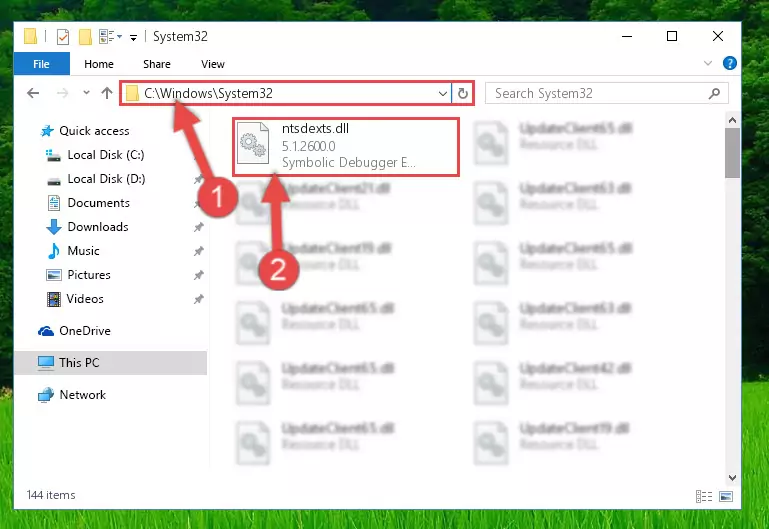Switch to the Share ribbon tab
The width and height of the screenshot is (769, 529).
tap(157, 64)
